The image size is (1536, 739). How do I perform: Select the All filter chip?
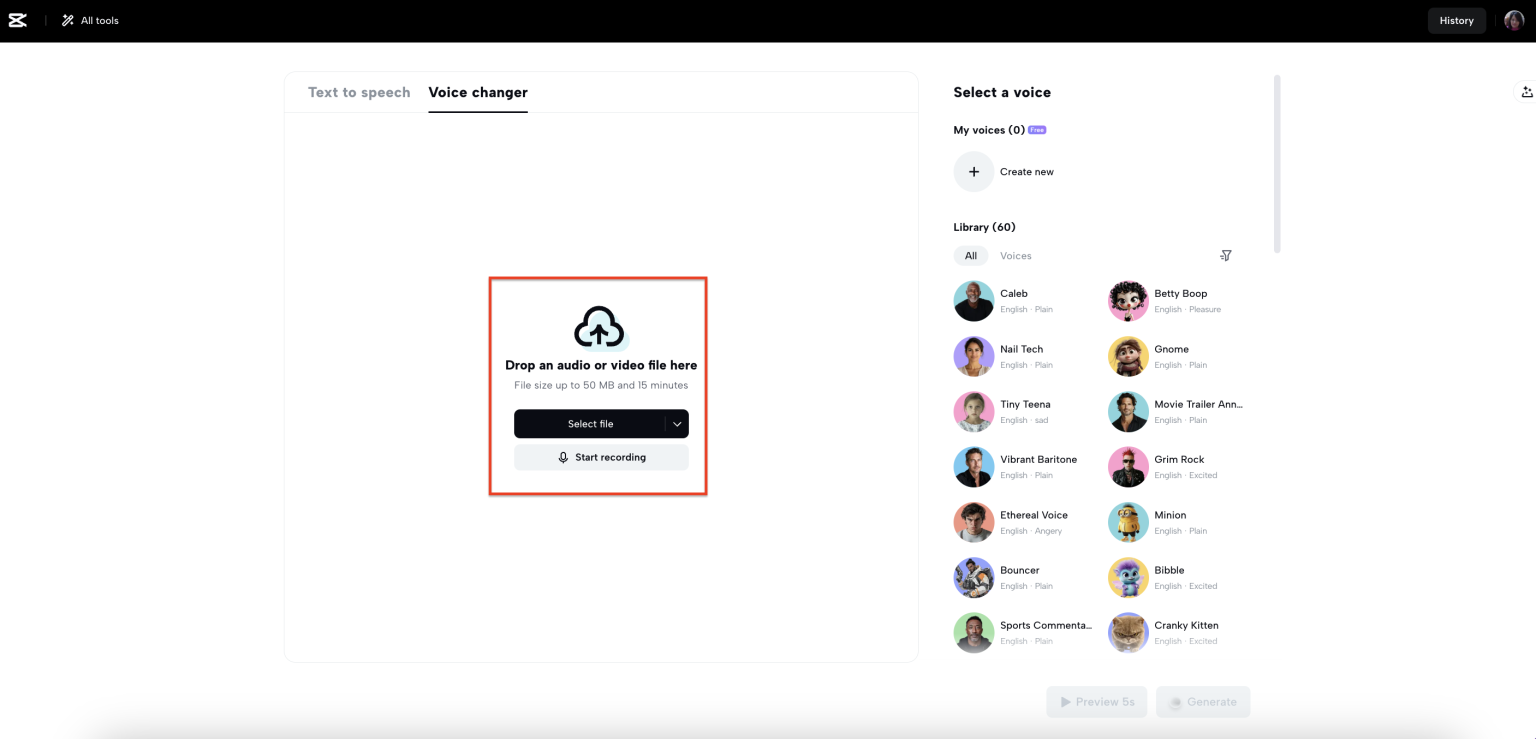(x=970, y=256)
